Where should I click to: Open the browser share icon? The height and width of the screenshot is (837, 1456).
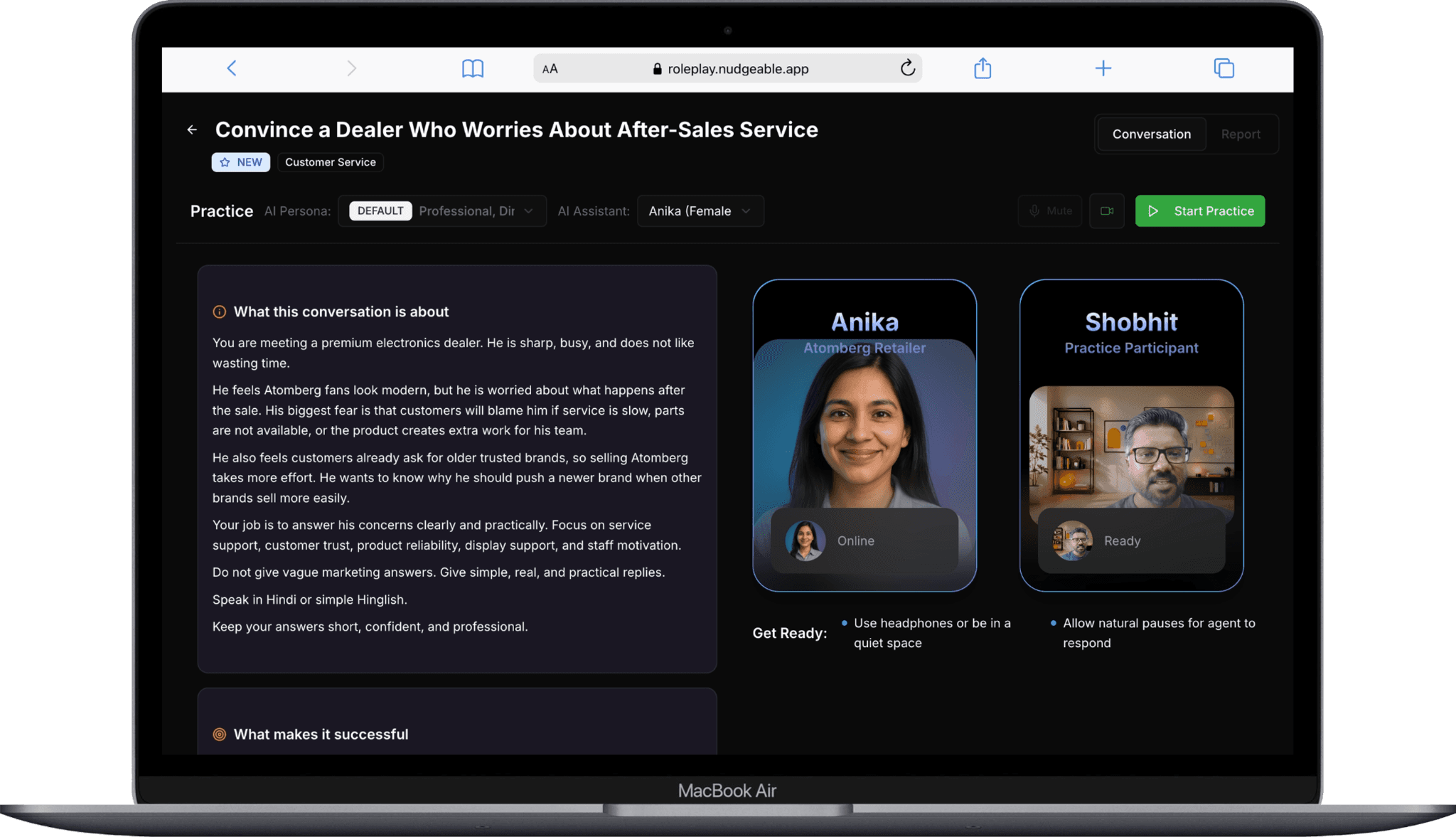(x=983, y=68)
